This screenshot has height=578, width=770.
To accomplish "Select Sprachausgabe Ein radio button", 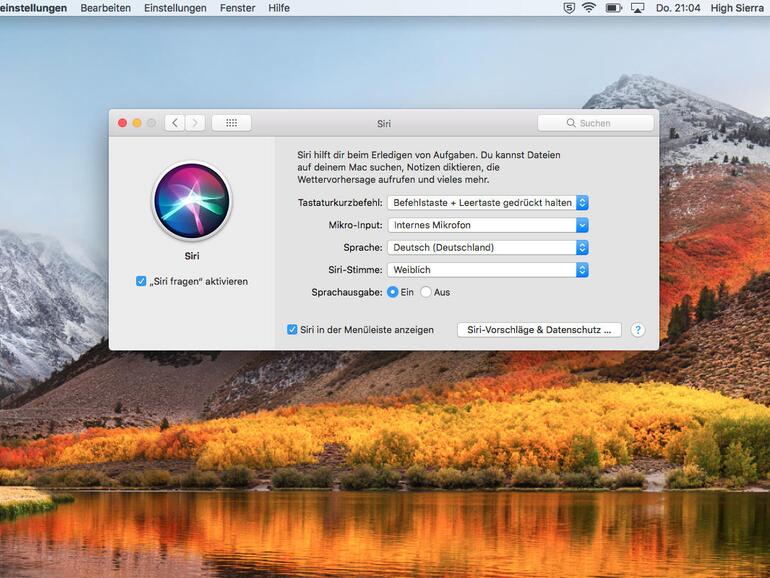I will [393, 292].
